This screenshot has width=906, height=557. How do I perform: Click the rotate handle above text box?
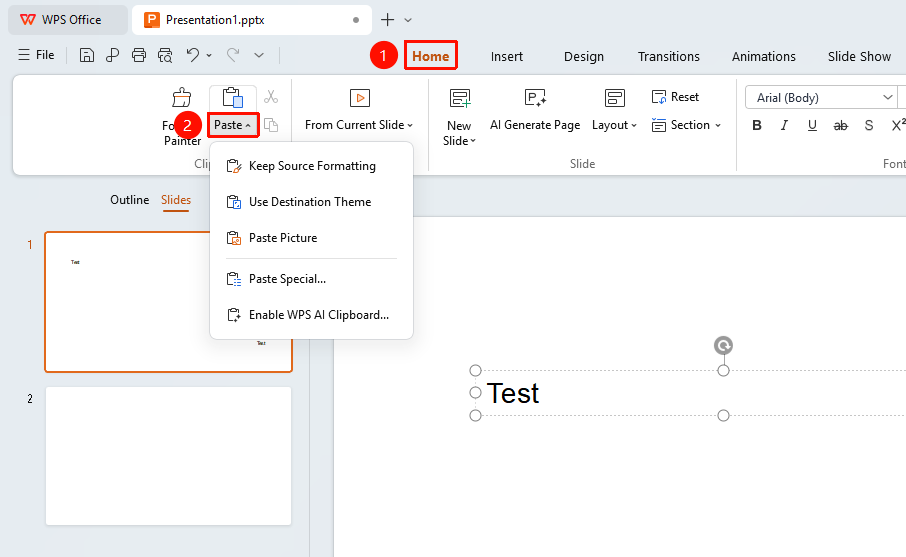(x=723, y=346)
